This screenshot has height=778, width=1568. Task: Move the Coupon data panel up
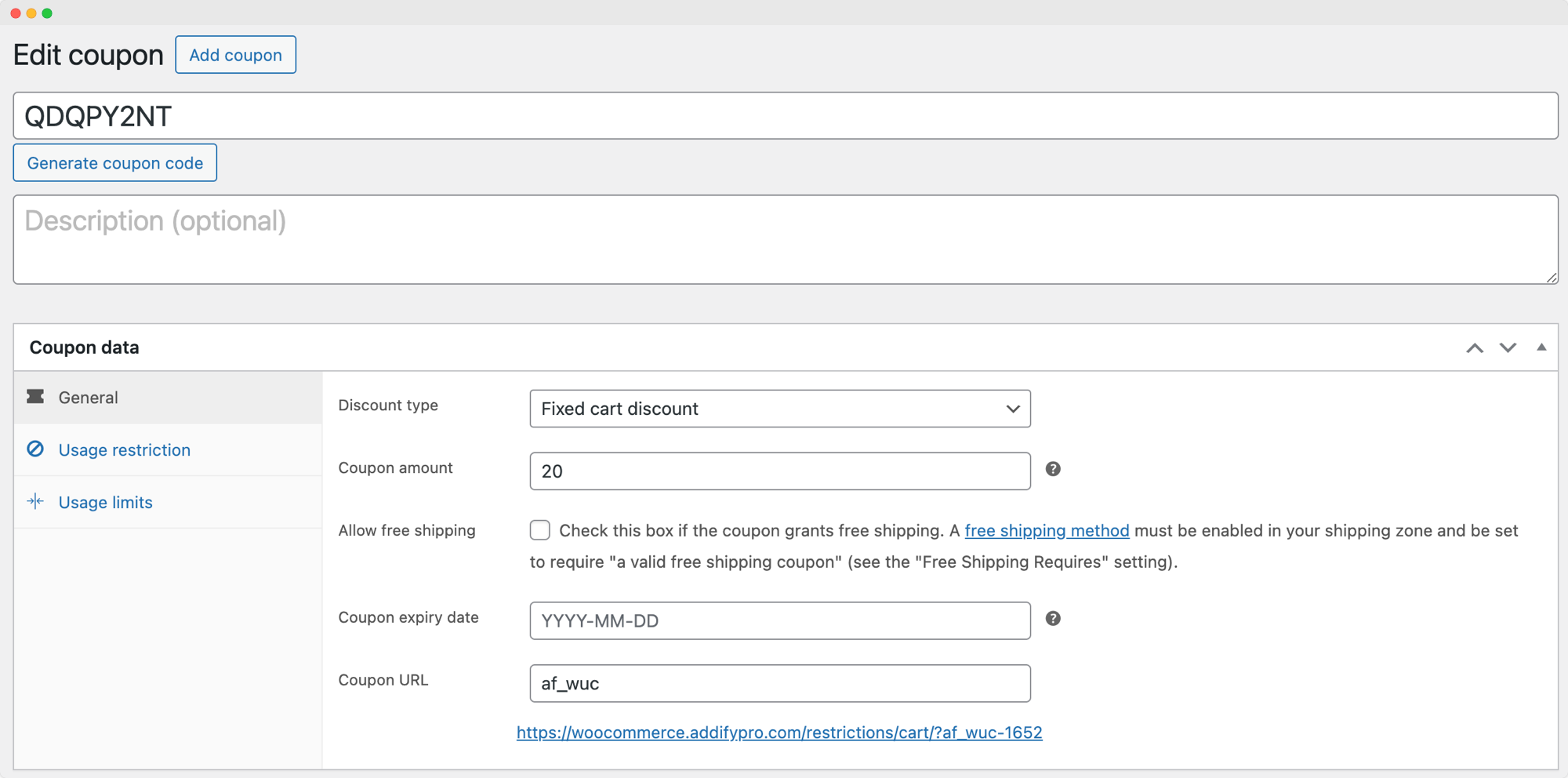click(x=1475, y=347)
